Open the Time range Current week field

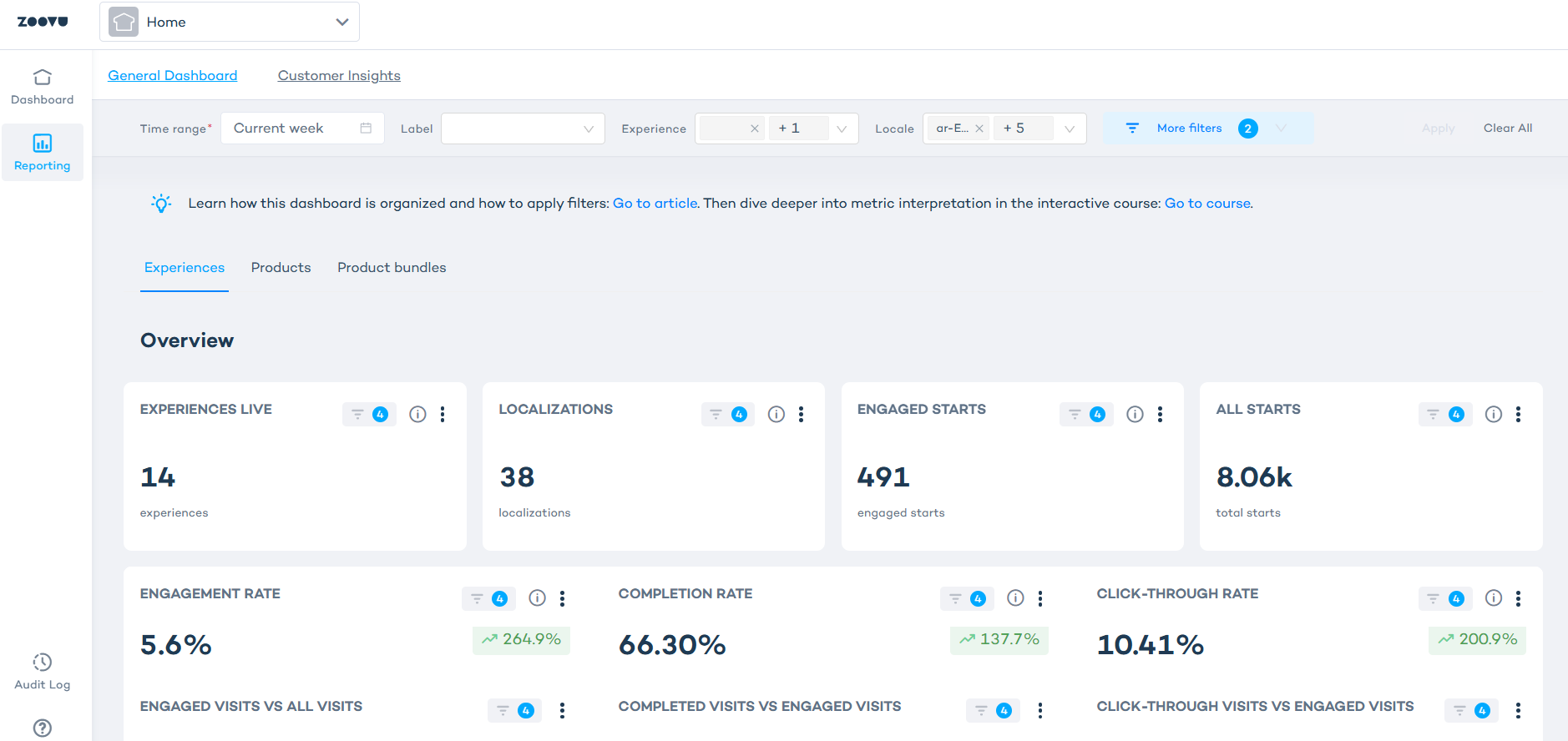302,128
